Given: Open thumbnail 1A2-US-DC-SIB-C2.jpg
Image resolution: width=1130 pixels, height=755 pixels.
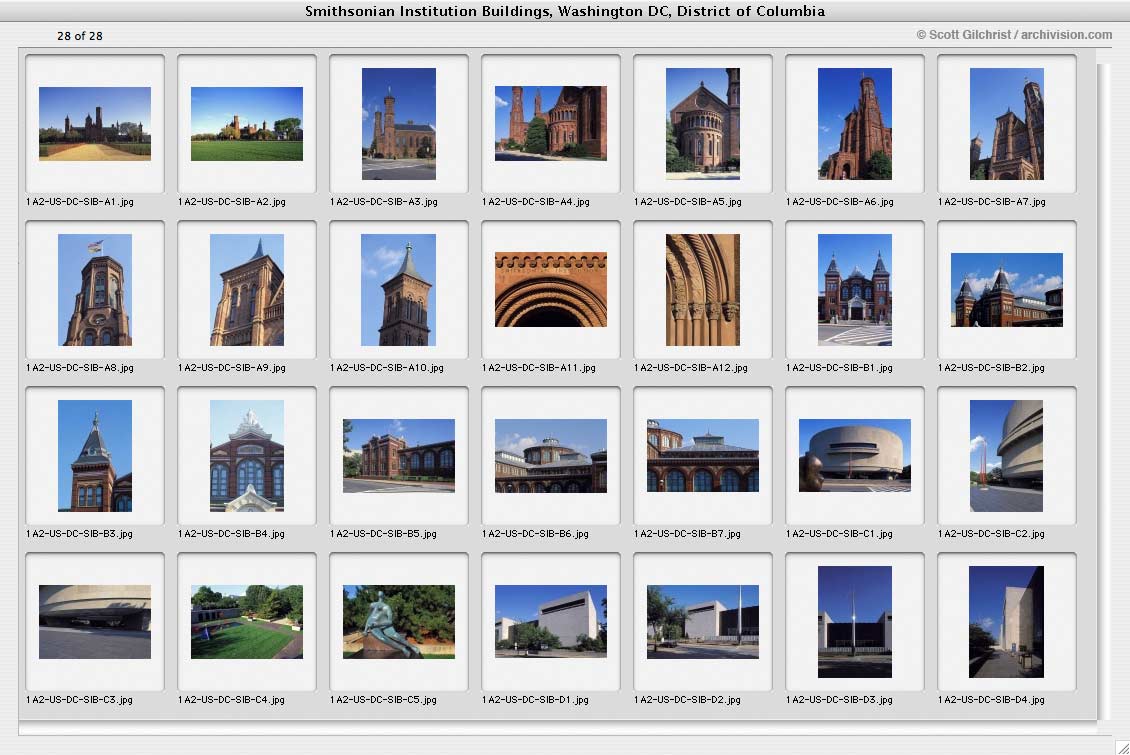Looking at the screenshot, I should pos(1007,455).
